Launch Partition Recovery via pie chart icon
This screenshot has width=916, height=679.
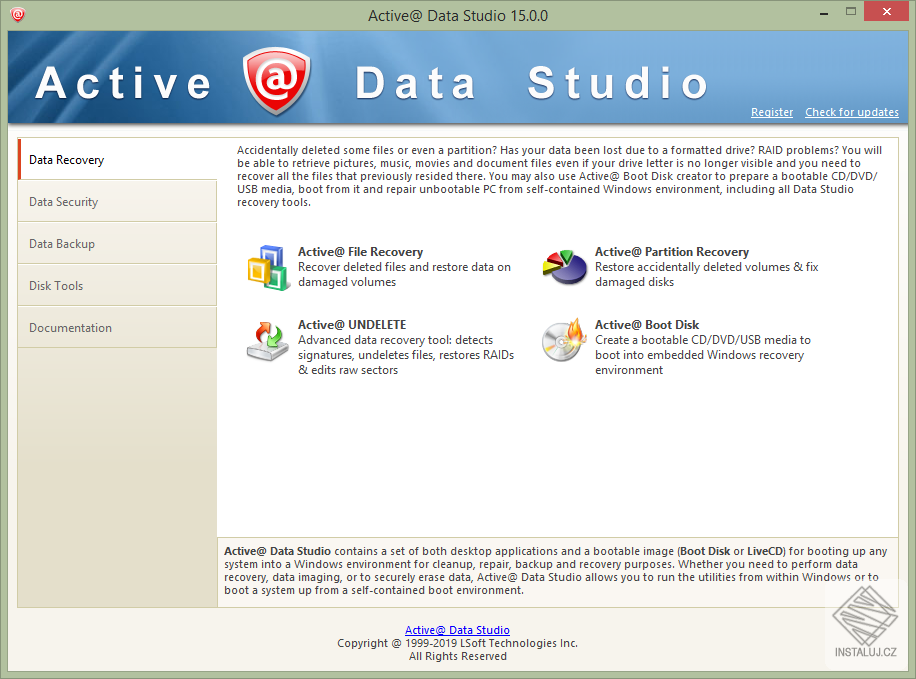pos(564,267)
